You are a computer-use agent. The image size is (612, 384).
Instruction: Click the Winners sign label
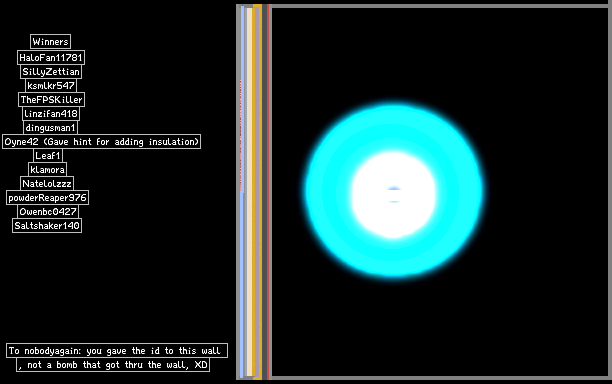tap(50, 42)
